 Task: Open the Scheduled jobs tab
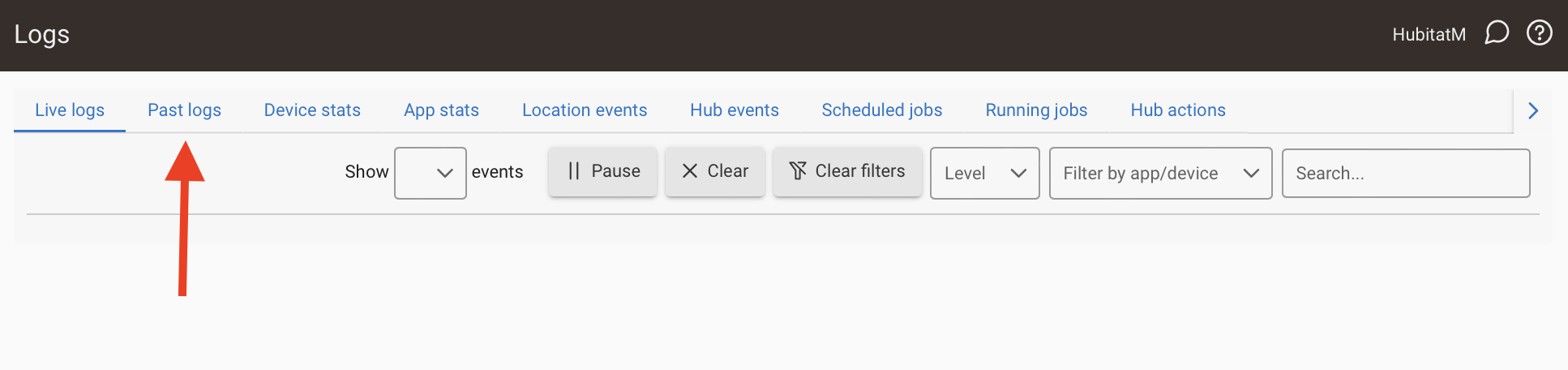pos(882,110)
